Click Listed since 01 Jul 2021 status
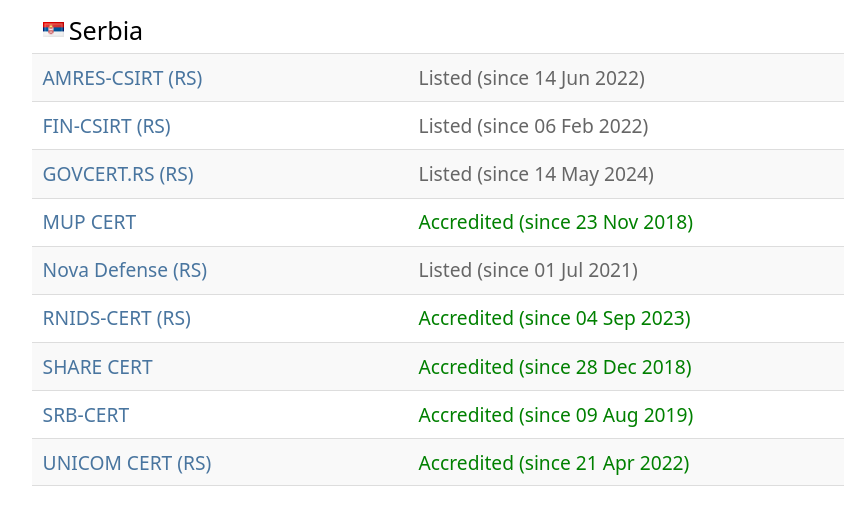This screenshot has height=506, width=858. [x=528, y=270]
